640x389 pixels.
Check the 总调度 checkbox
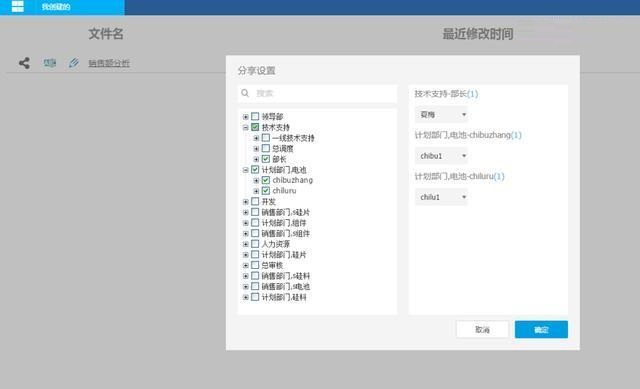click(266, 148)
